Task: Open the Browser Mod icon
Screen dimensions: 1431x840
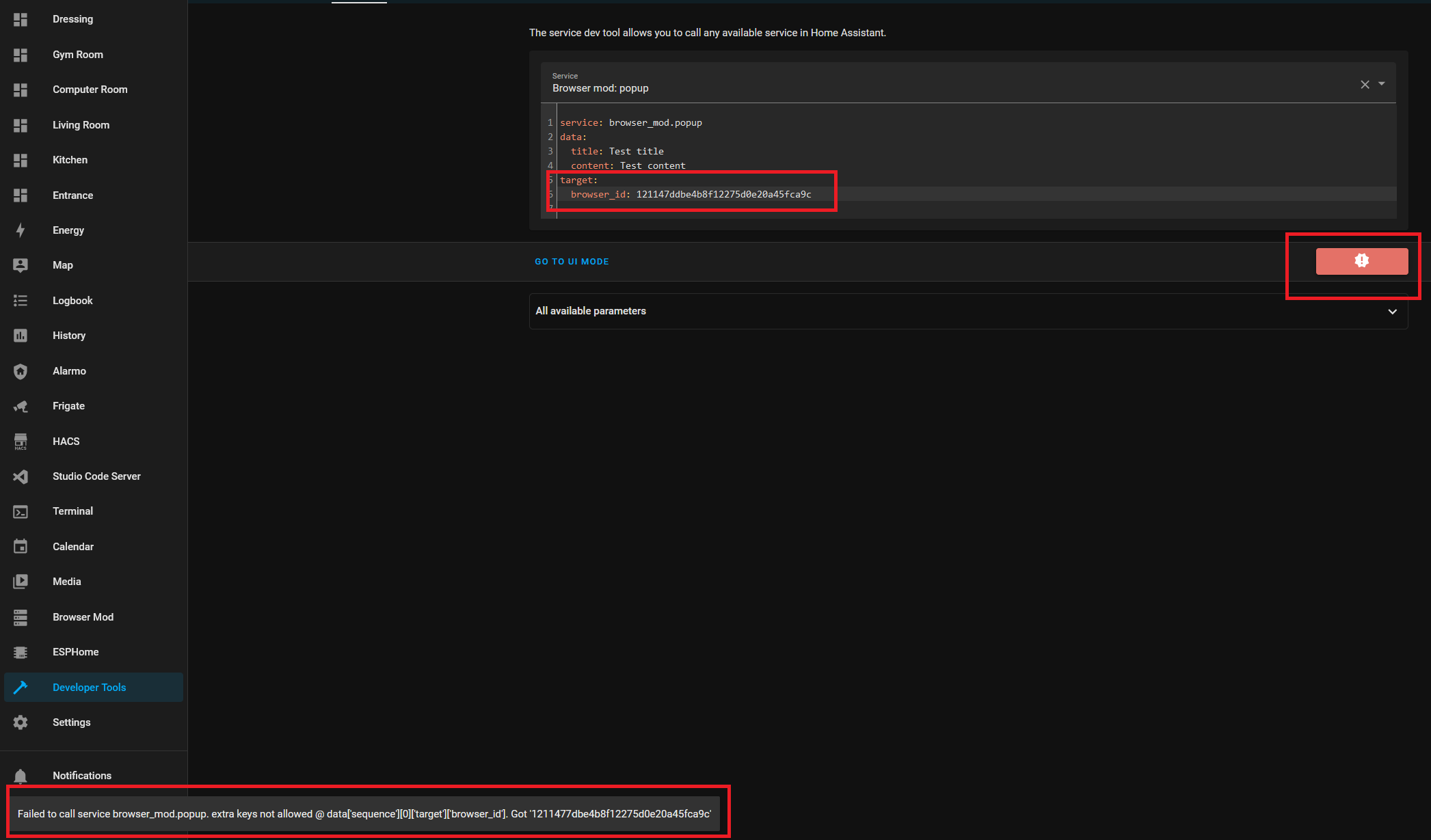Action: (20, 617)
